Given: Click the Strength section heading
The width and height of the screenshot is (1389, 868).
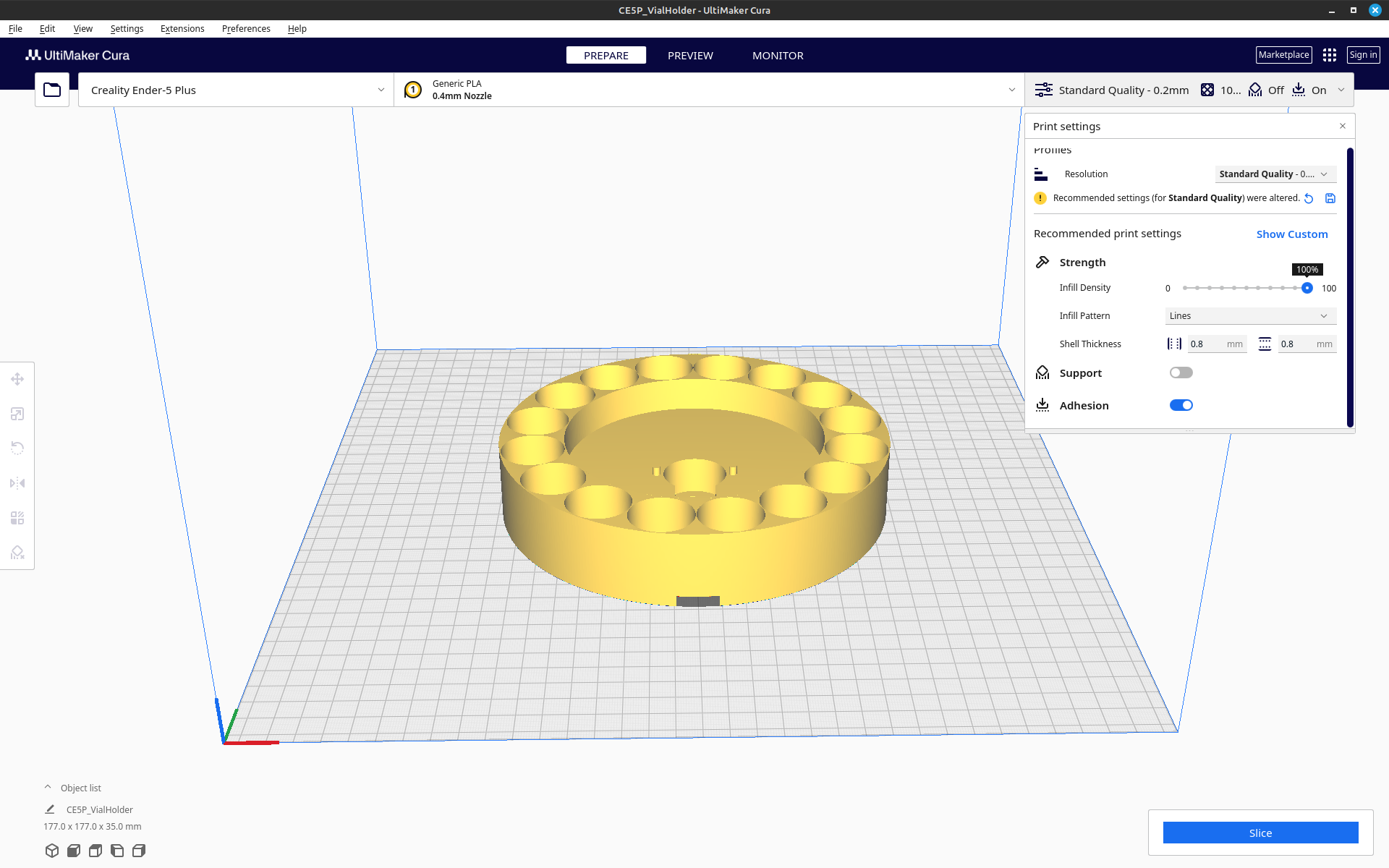Looking at the screenshot, I should click(x=1082, y=263).
